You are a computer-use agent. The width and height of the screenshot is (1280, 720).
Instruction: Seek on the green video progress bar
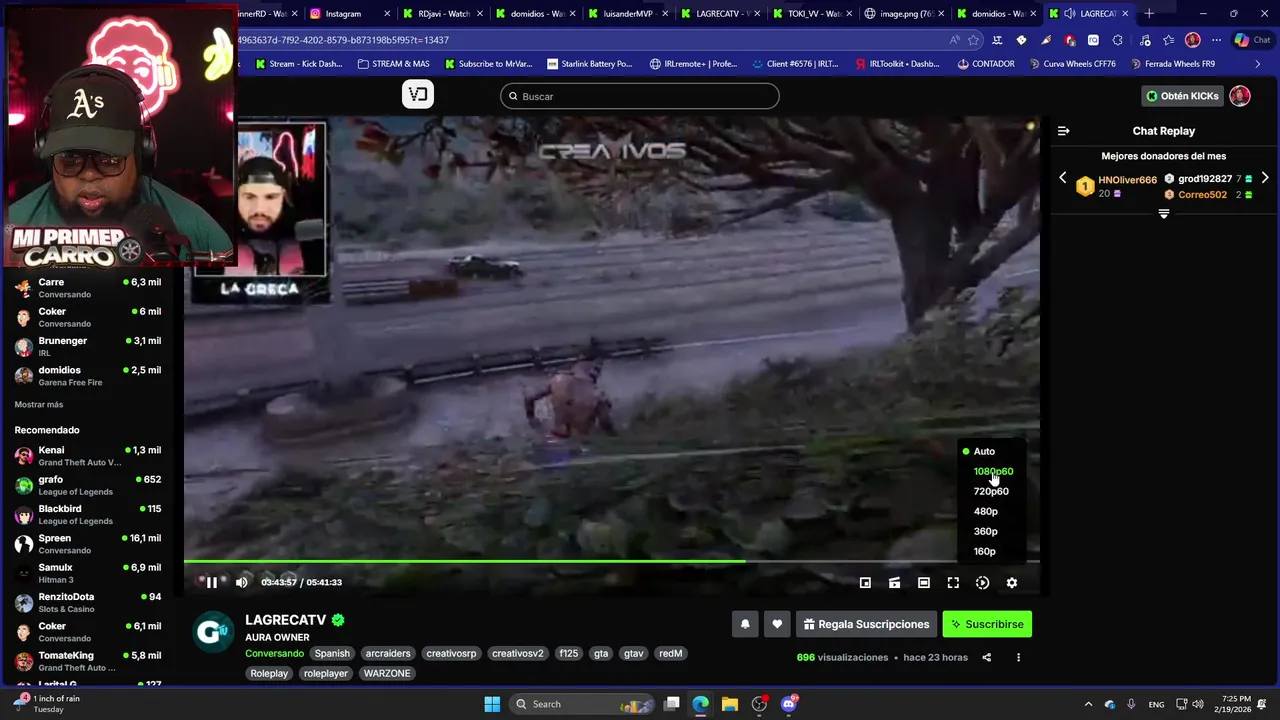pyautogui.click(x=612, y=561)
